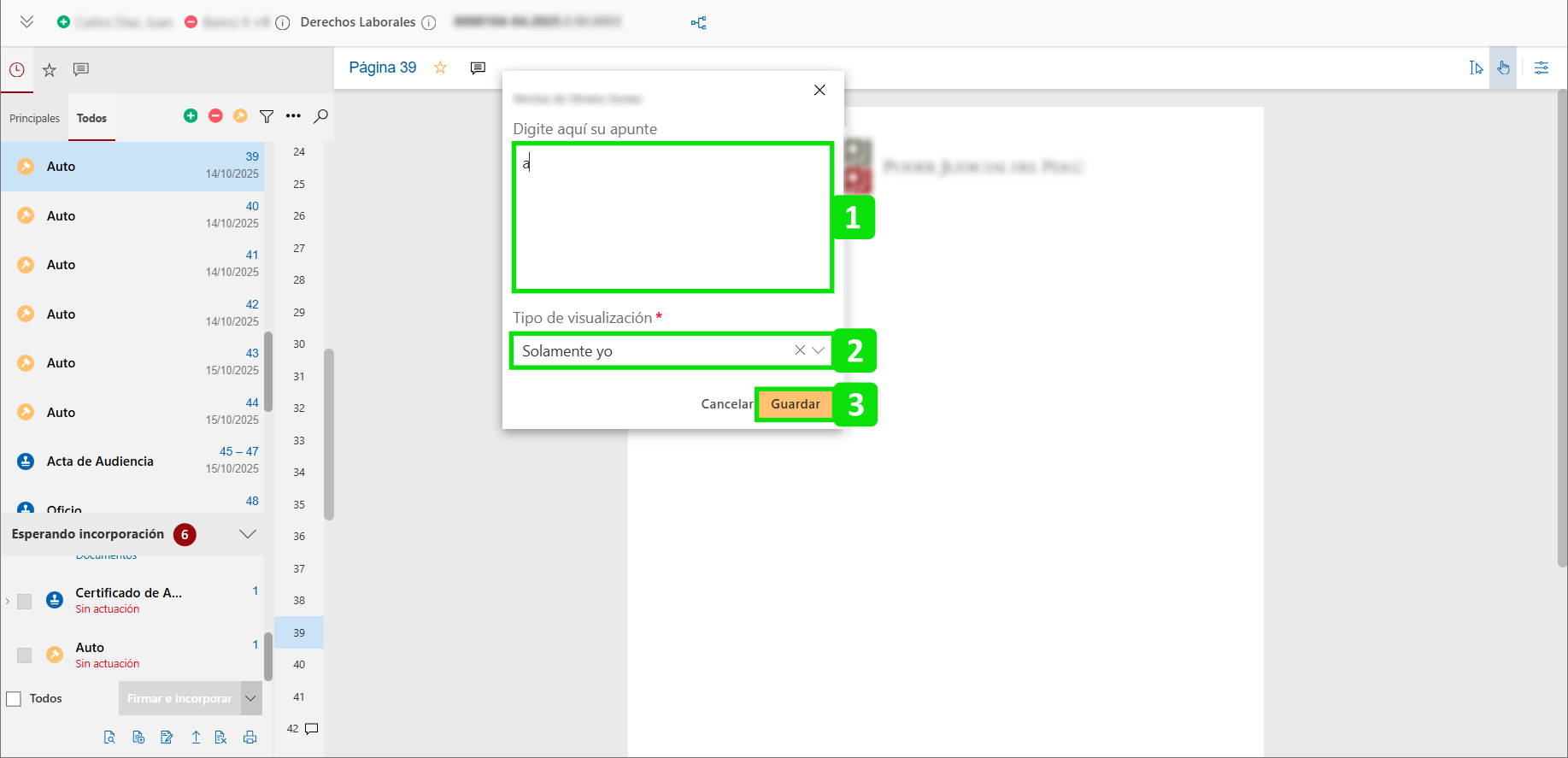Open the comment icon beside Página 39
Image resolution: width=1568 pixels, height=758 pixels.
tap(478, 68)
